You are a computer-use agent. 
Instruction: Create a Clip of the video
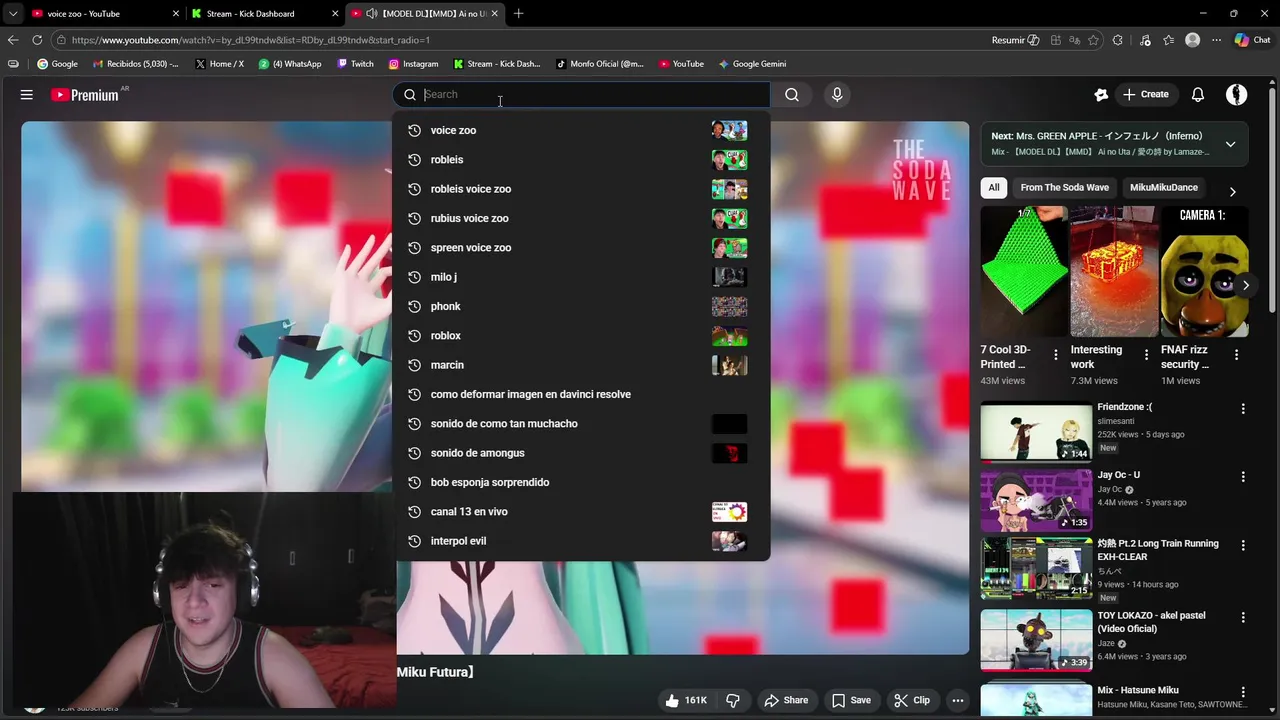tap(912, 700)
